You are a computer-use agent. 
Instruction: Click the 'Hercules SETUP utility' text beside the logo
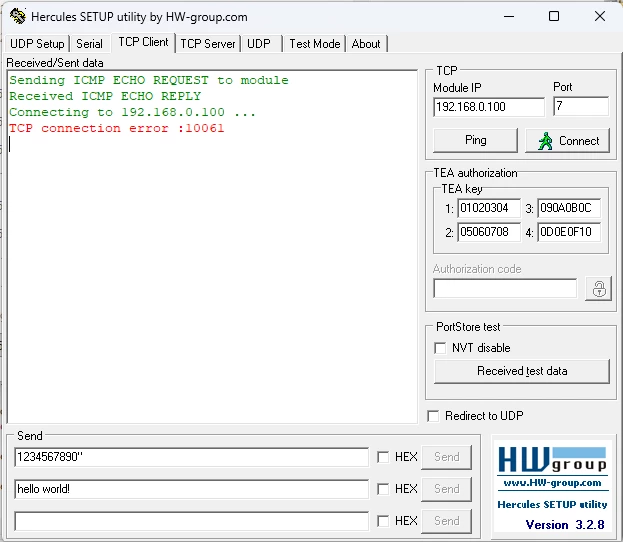(x=552, y=505)
